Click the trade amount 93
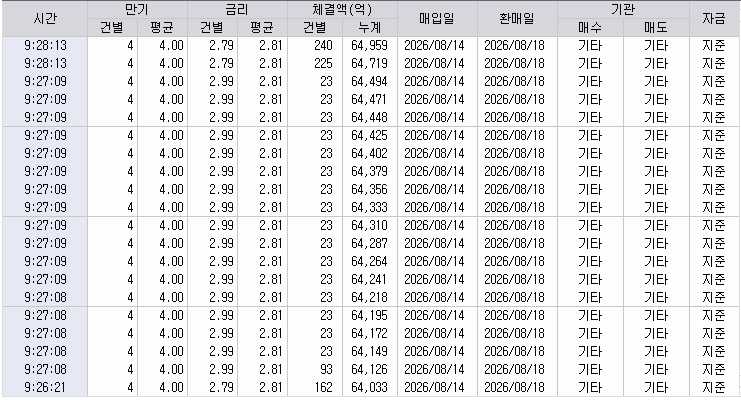Screen dimensions: 741x400 (x=326, y=369)
